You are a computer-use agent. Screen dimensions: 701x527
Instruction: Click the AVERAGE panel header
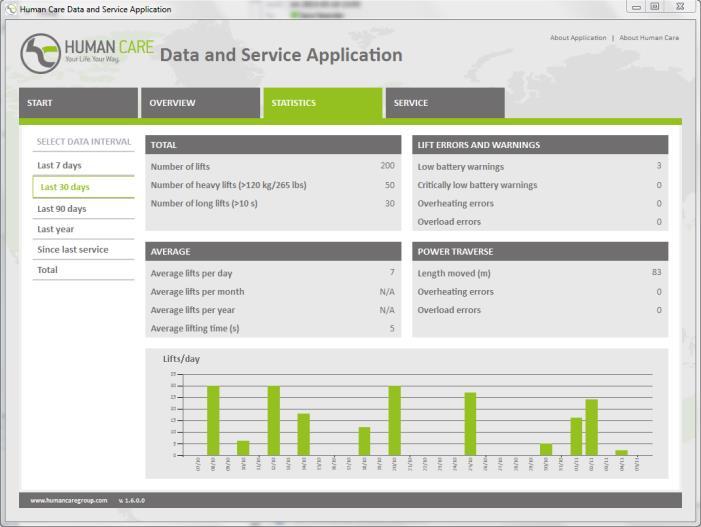tap(273, 252)
